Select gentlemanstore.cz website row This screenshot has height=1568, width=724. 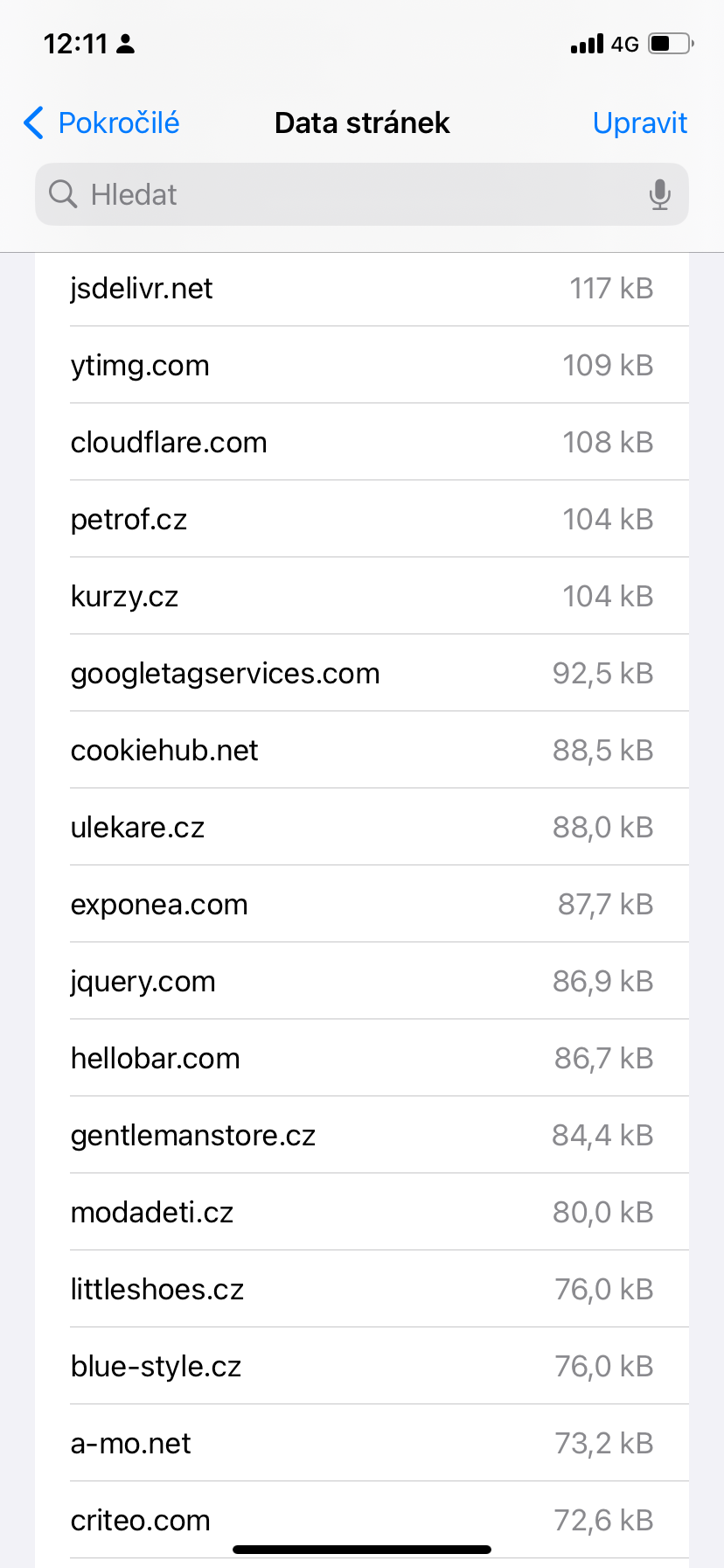pyautogui.click(x=362, y=1136)
